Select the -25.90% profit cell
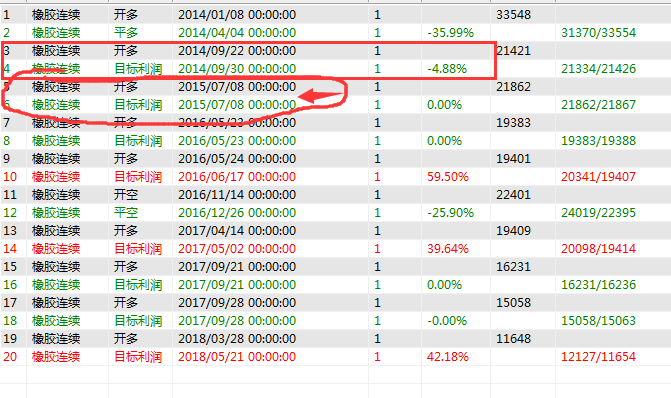Image resolution: width=671 pixels, height=398 pixels. (450, 213)
